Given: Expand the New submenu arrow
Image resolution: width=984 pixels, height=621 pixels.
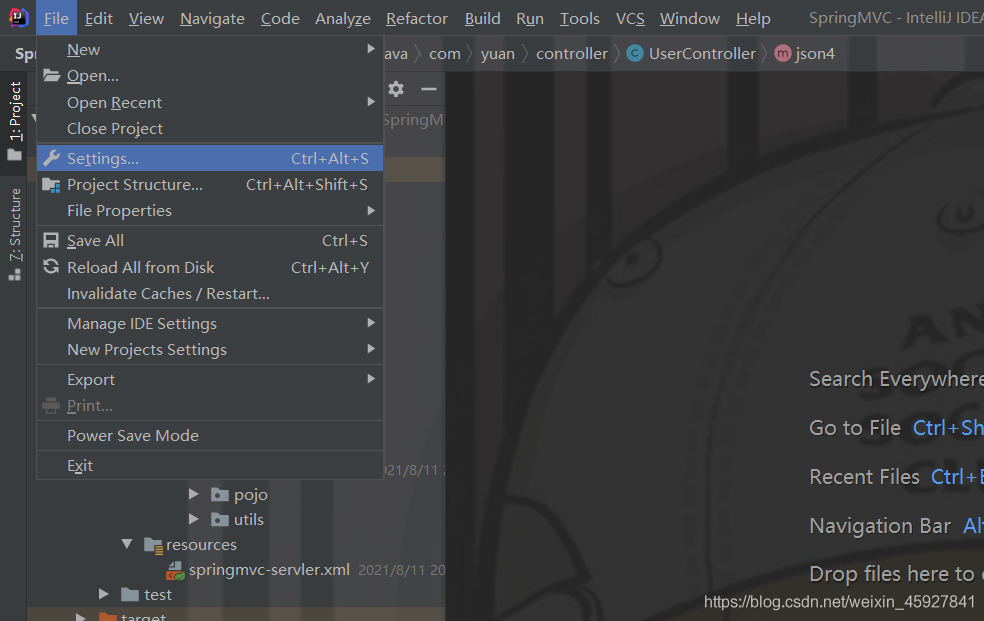Looking at the screenshot, I should [x=371, y=49].
